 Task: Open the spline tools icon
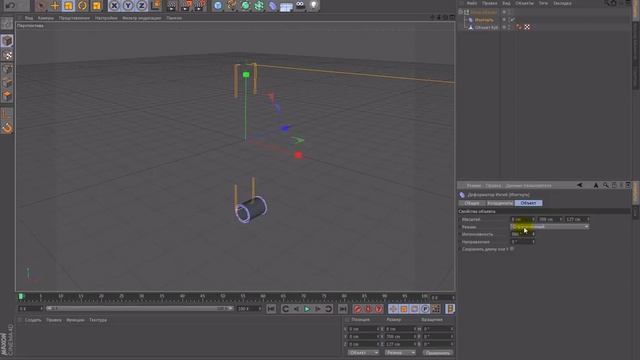click(231, 5)
